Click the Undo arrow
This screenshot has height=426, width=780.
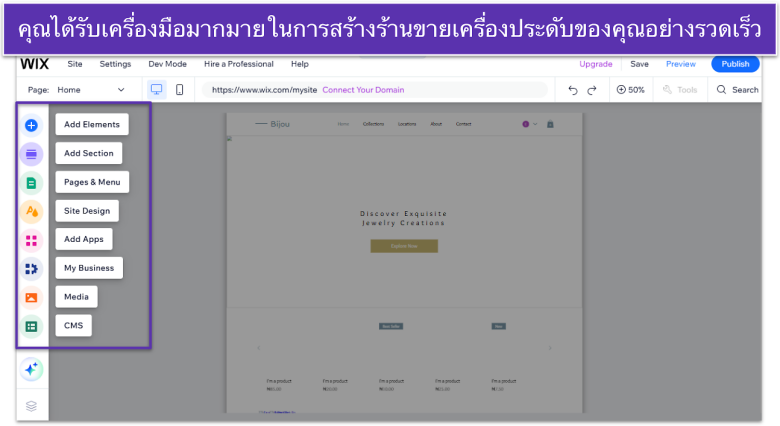pos(573,90)
